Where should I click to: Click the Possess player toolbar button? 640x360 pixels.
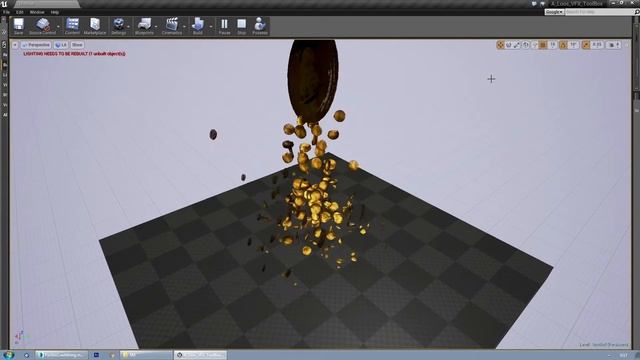point(260,26)
